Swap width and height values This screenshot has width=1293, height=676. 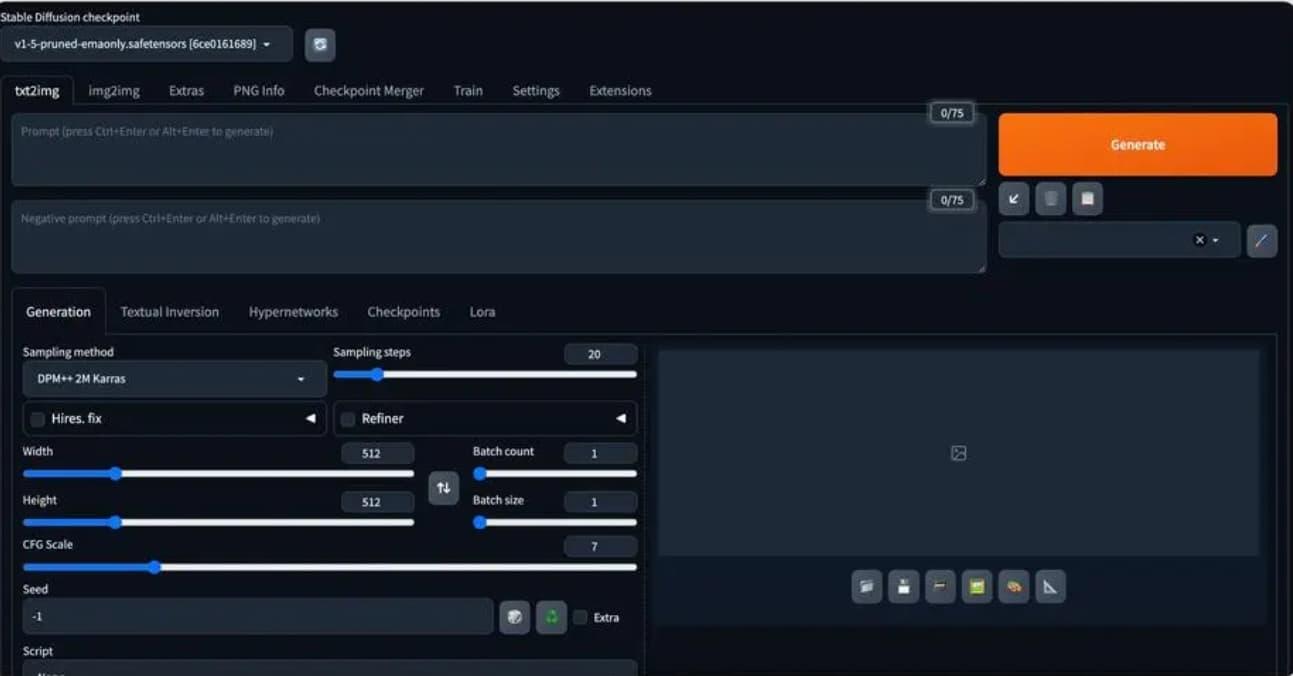click(x=443, y=488)
